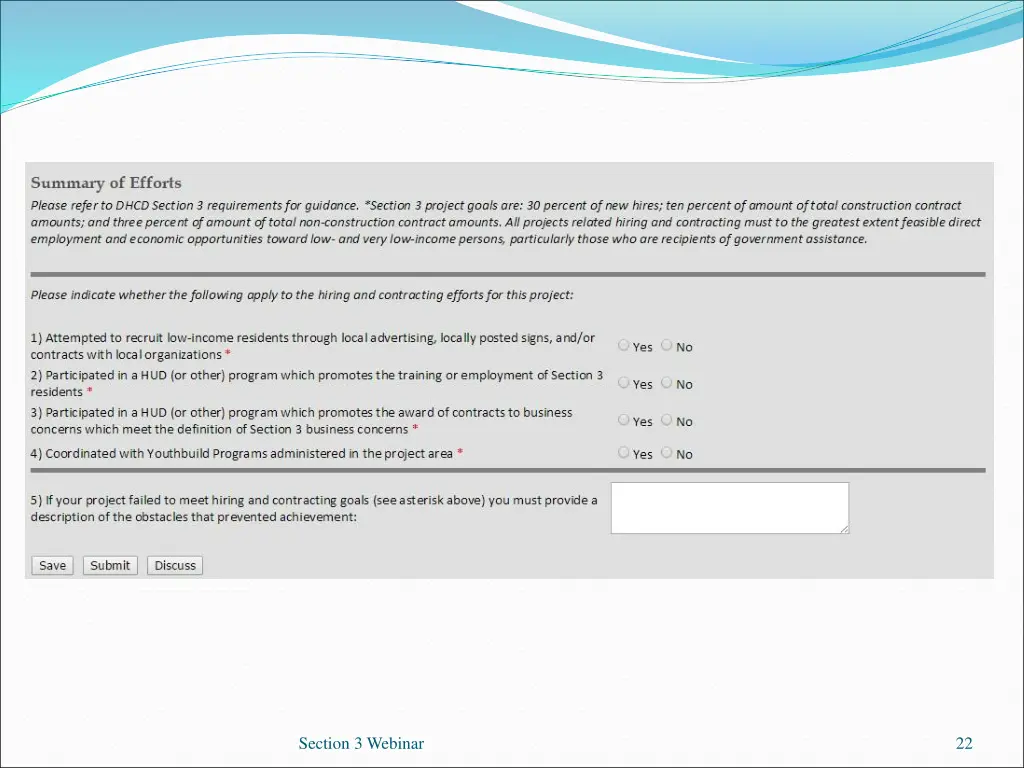This screenshot has height=768, width=1024.
Task: Choose No for HUD training or employment program
Action: pyautogui.click(x=667, y=382)
